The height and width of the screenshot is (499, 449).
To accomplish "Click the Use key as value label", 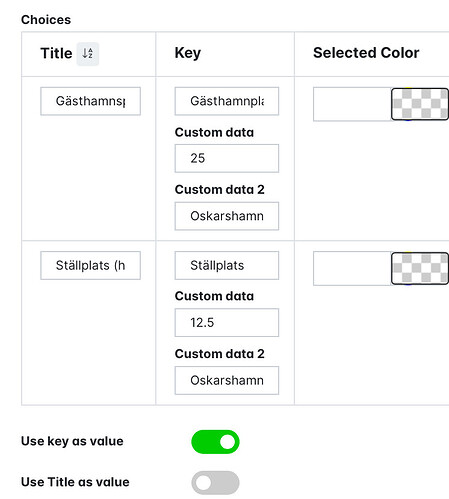I will coord(72,441).
